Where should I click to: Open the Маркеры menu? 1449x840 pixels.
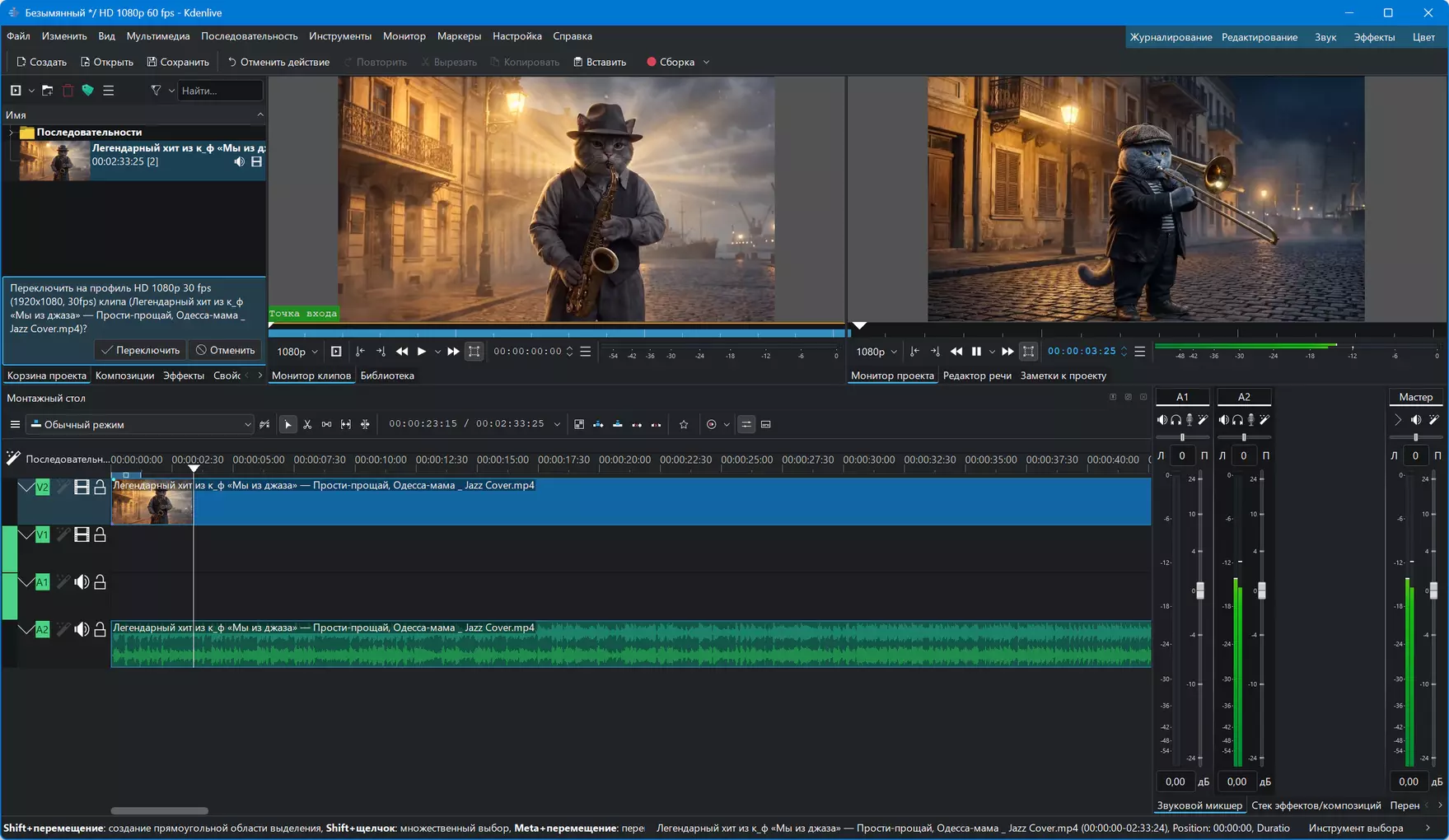point(459,36)
